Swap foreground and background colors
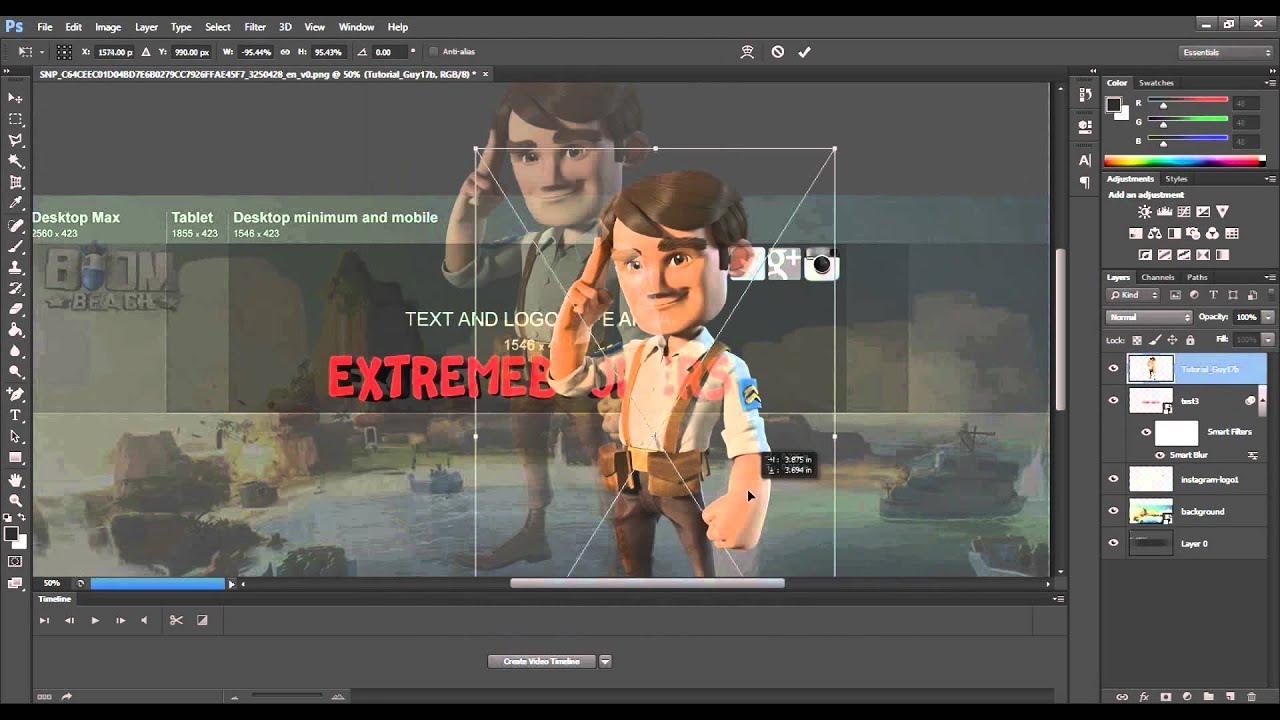Screen dimensions: 1280x720 [x=22, y=518]
